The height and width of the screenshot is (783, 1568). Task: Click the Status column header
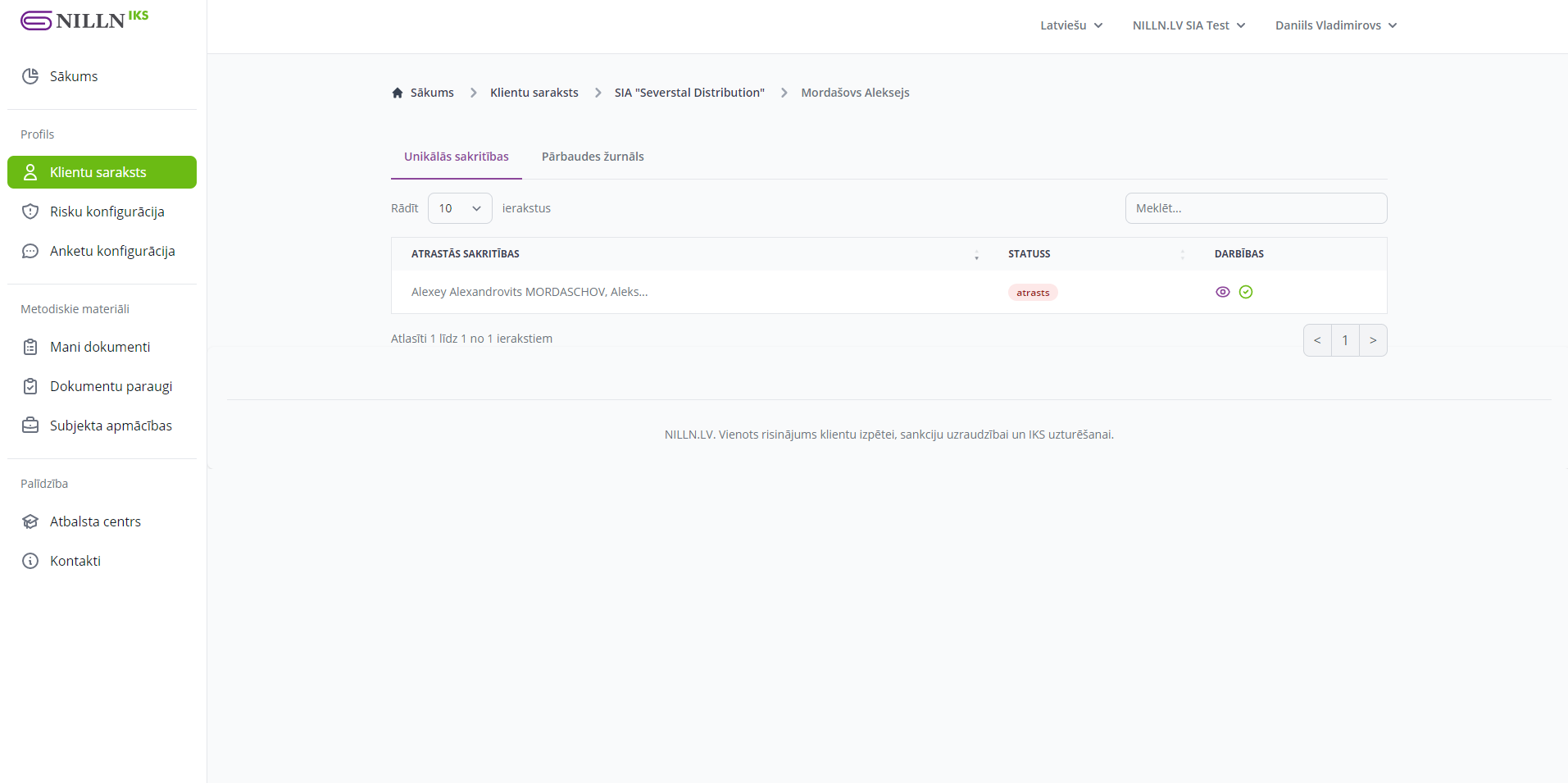1029,254
